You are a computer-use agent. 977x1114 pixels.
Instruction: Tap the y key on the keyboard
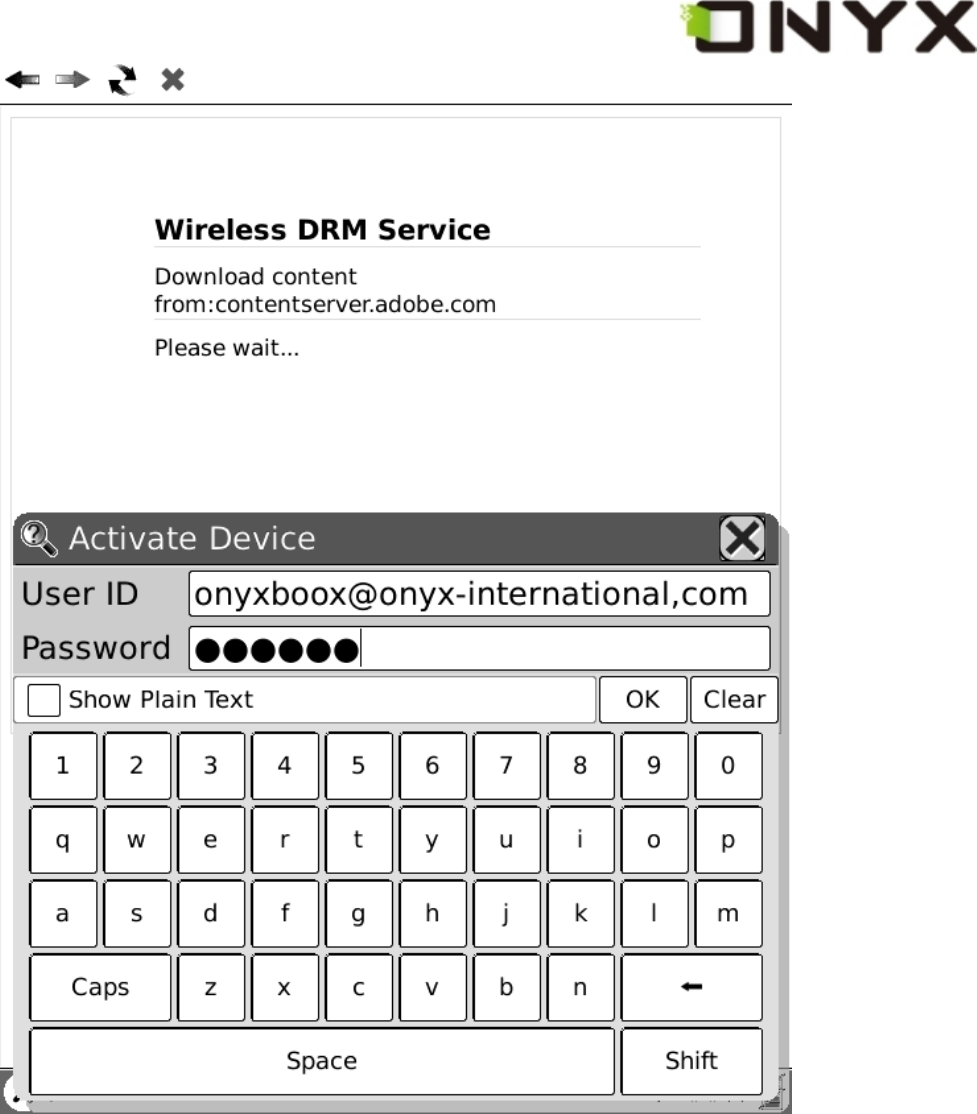pyautogui.click(x=433, y=840)
